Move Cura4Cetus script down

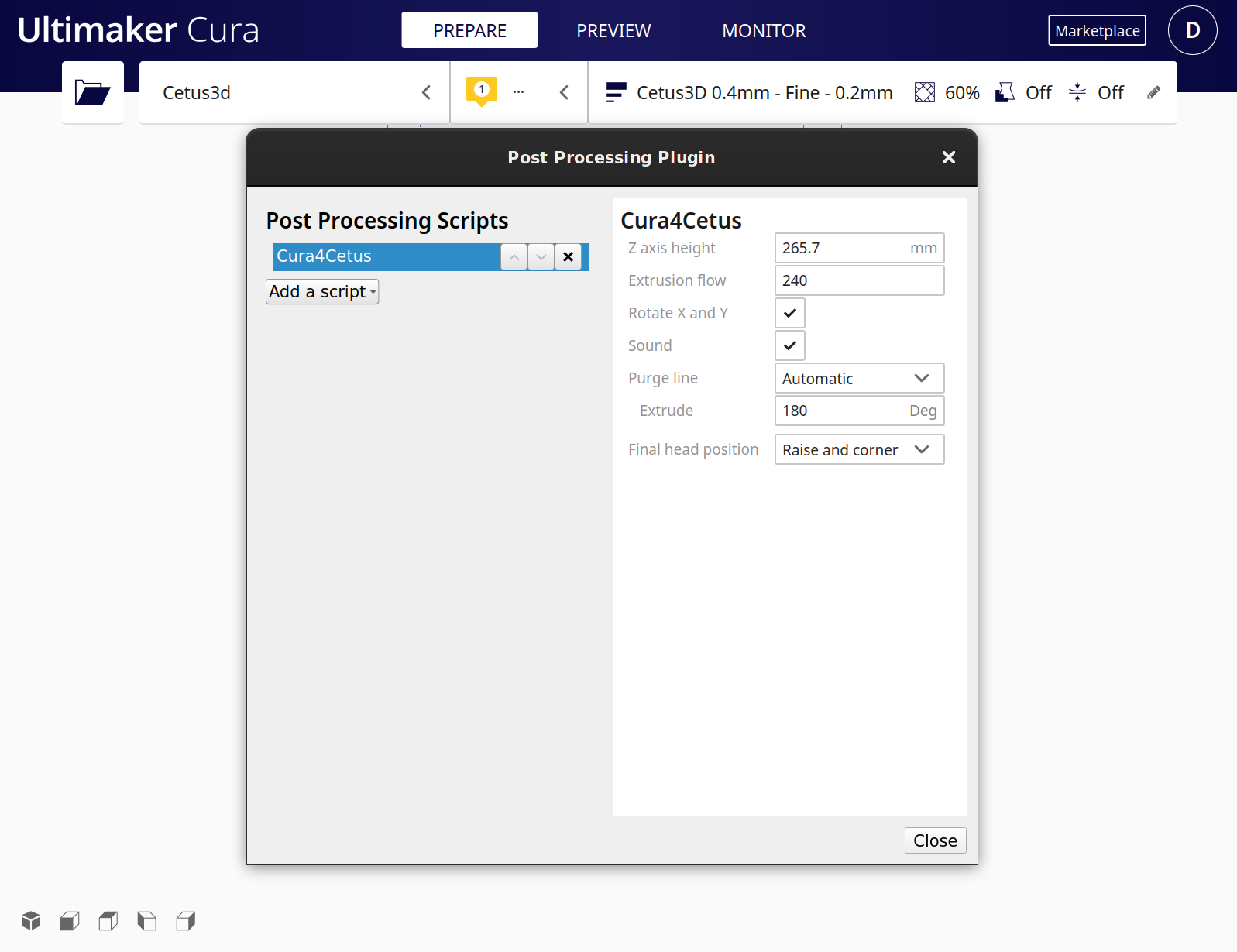[x=541, y=257]
